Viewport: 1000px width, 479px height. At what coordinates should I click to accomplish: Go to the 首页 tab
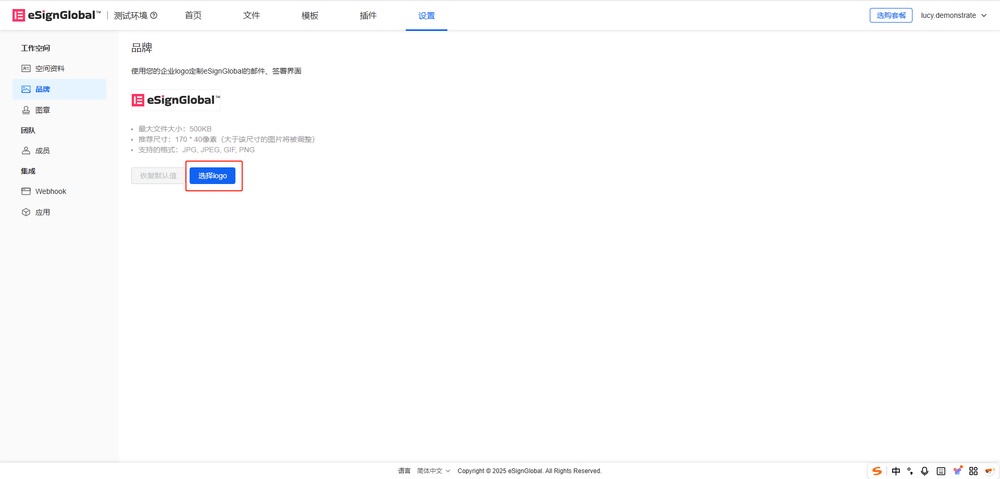(x=193, y=16)
